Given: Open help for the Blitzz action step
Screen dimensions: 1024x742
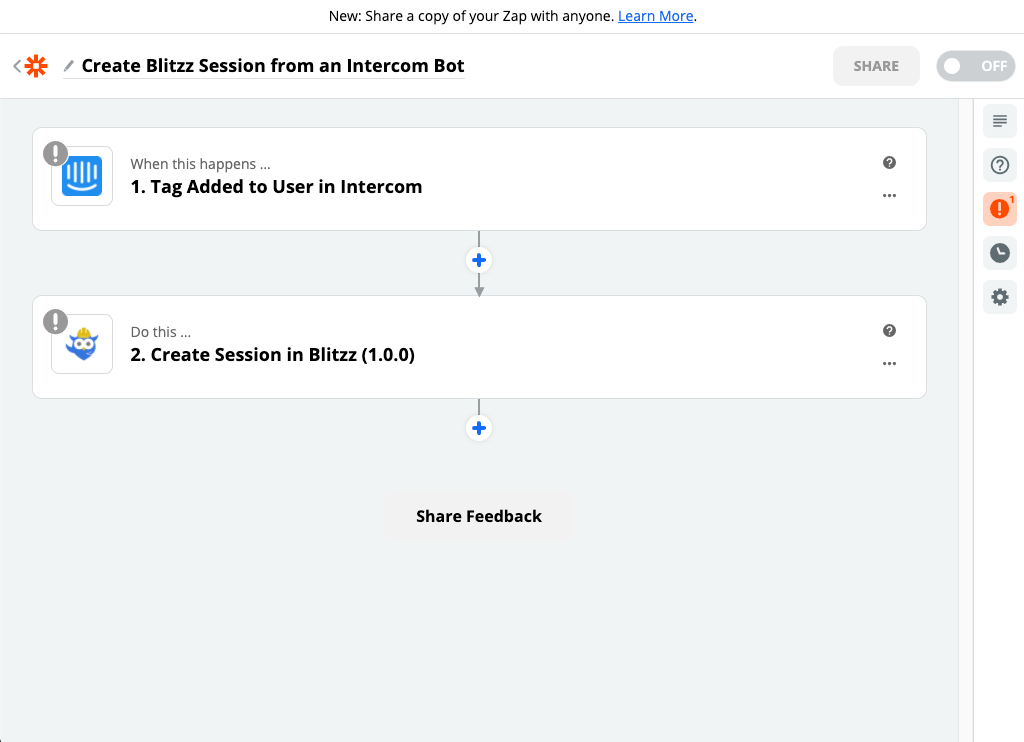Looking at the screenshot, I should click(889, 331).
